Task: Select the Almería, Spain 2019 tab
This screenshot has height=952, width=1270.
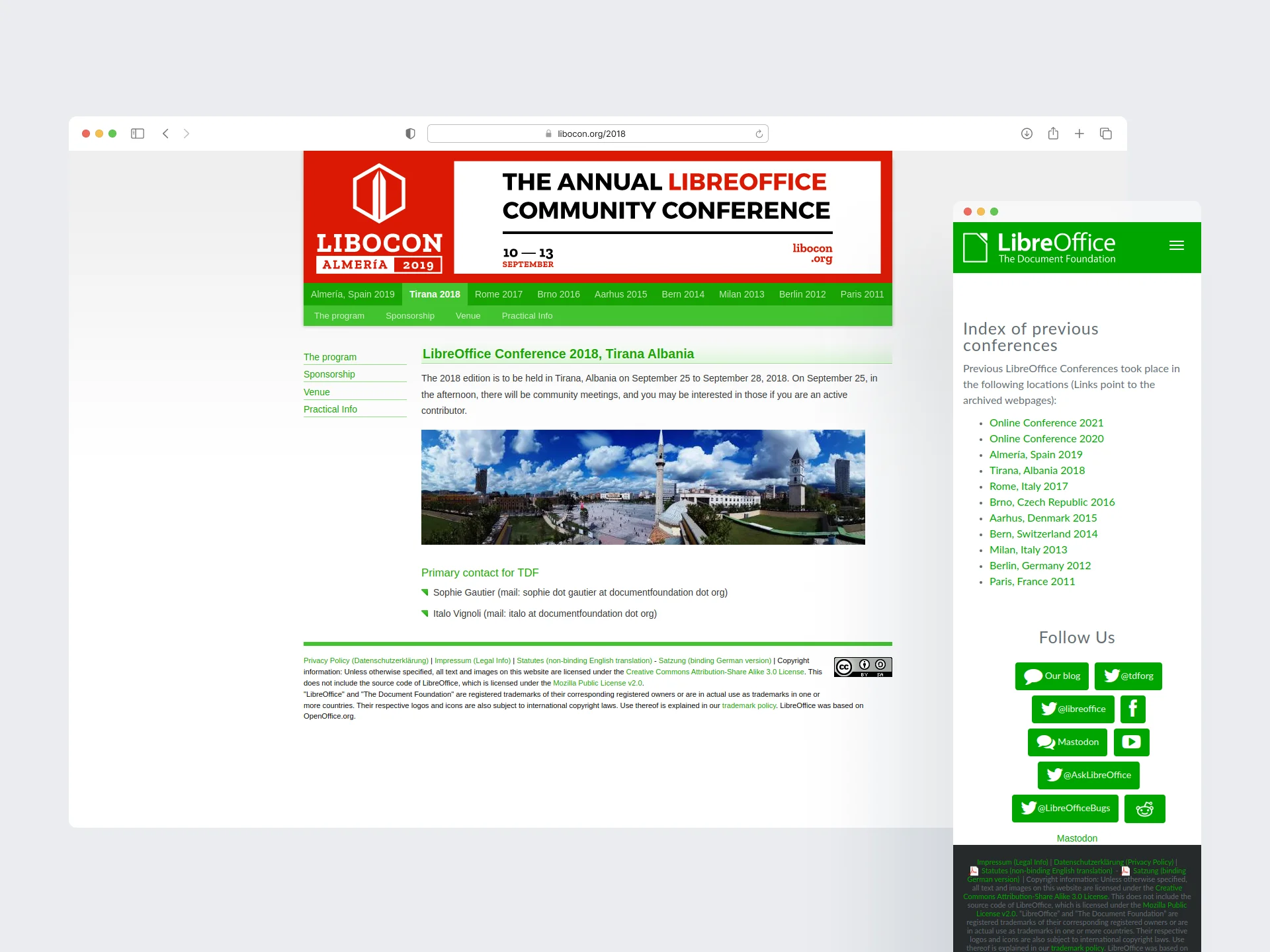Action: click(353, 294)
